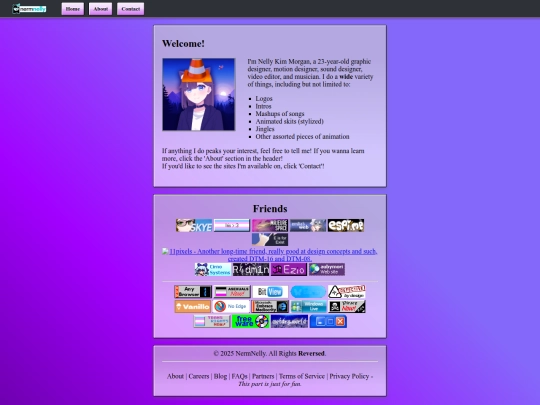
Task: Click the 'Logos' list item
Action: 264,98
